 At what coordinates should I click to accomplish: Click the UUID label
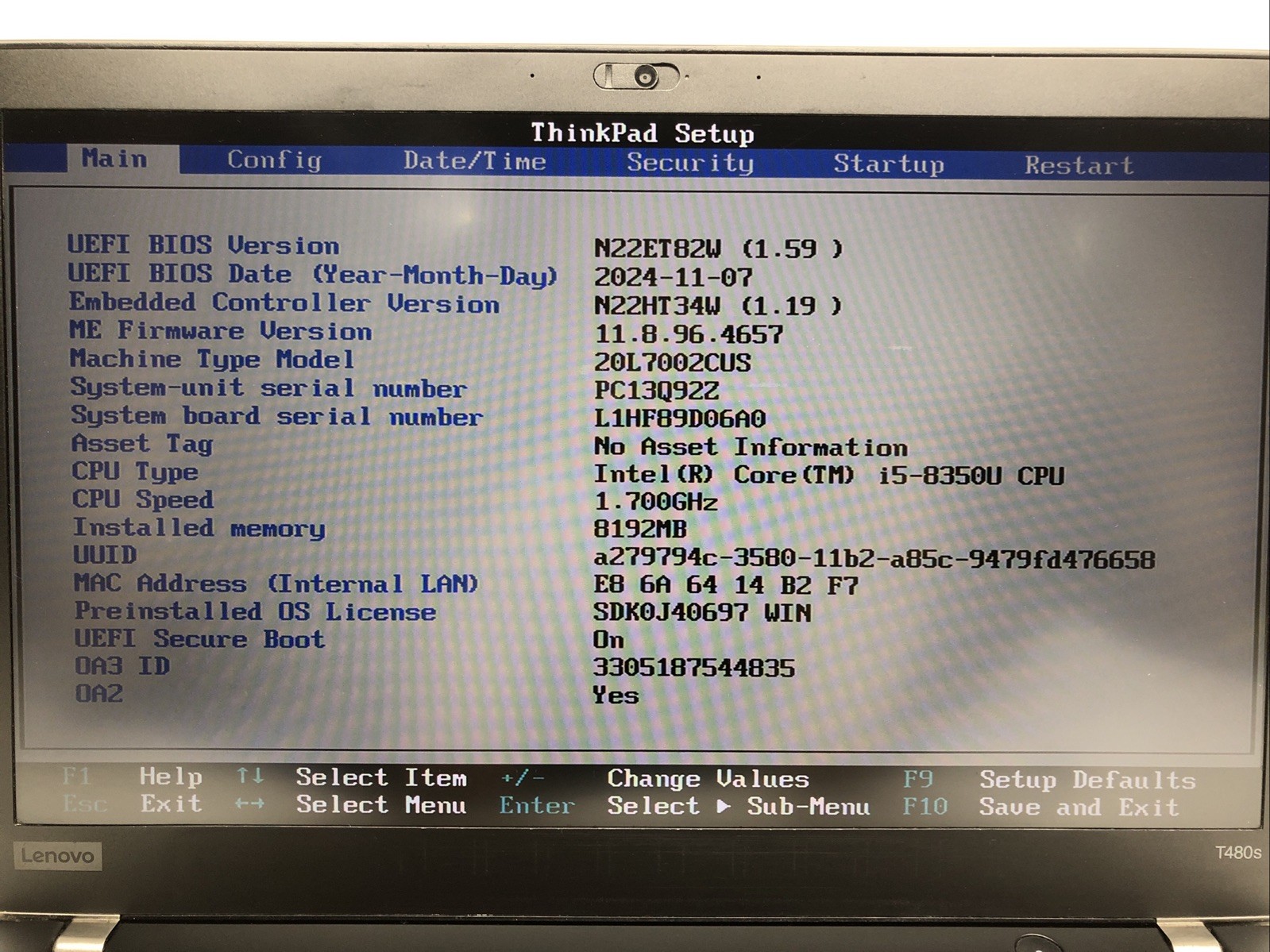click(x=105, y=554)
